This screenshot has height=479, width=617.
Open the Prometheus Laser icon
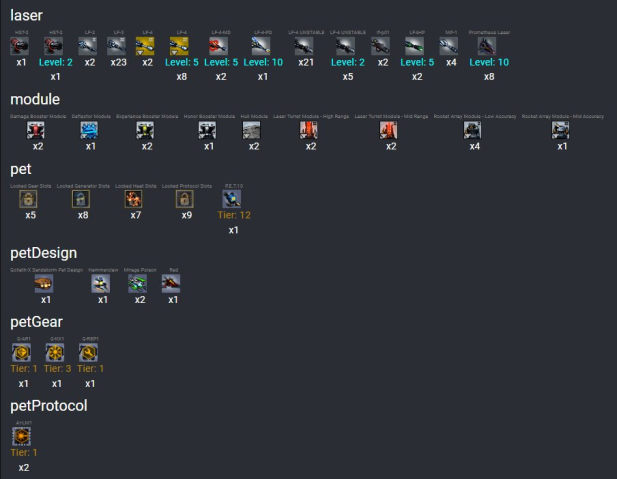(x=487, y=46)
